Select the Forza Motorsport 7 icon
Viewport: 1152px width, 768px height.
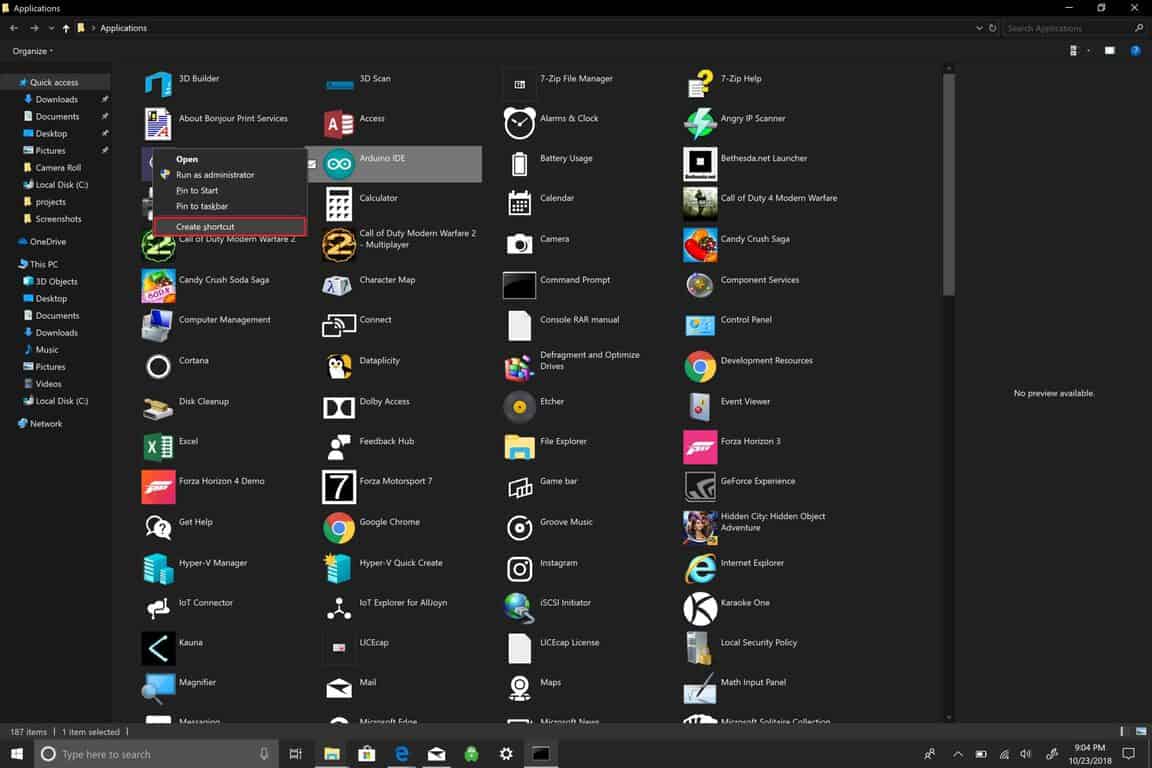339,487
